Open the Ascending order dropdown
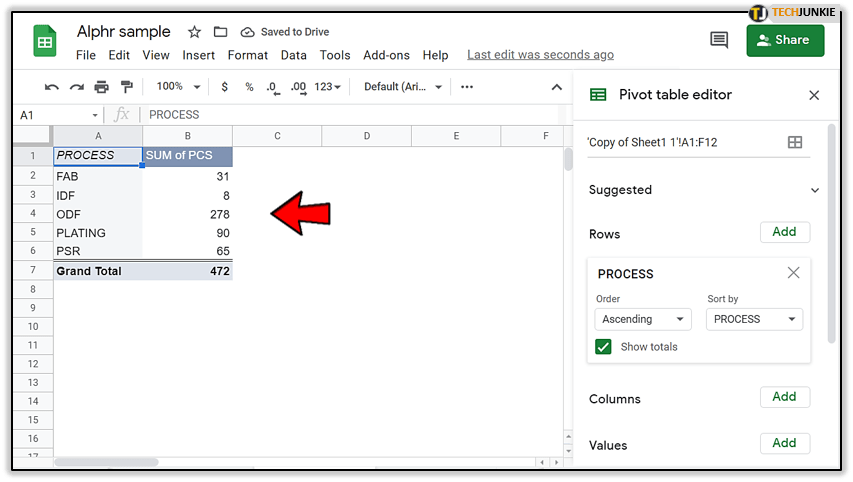This screenshot has width=853, height=482. click(x=642, y=319)
